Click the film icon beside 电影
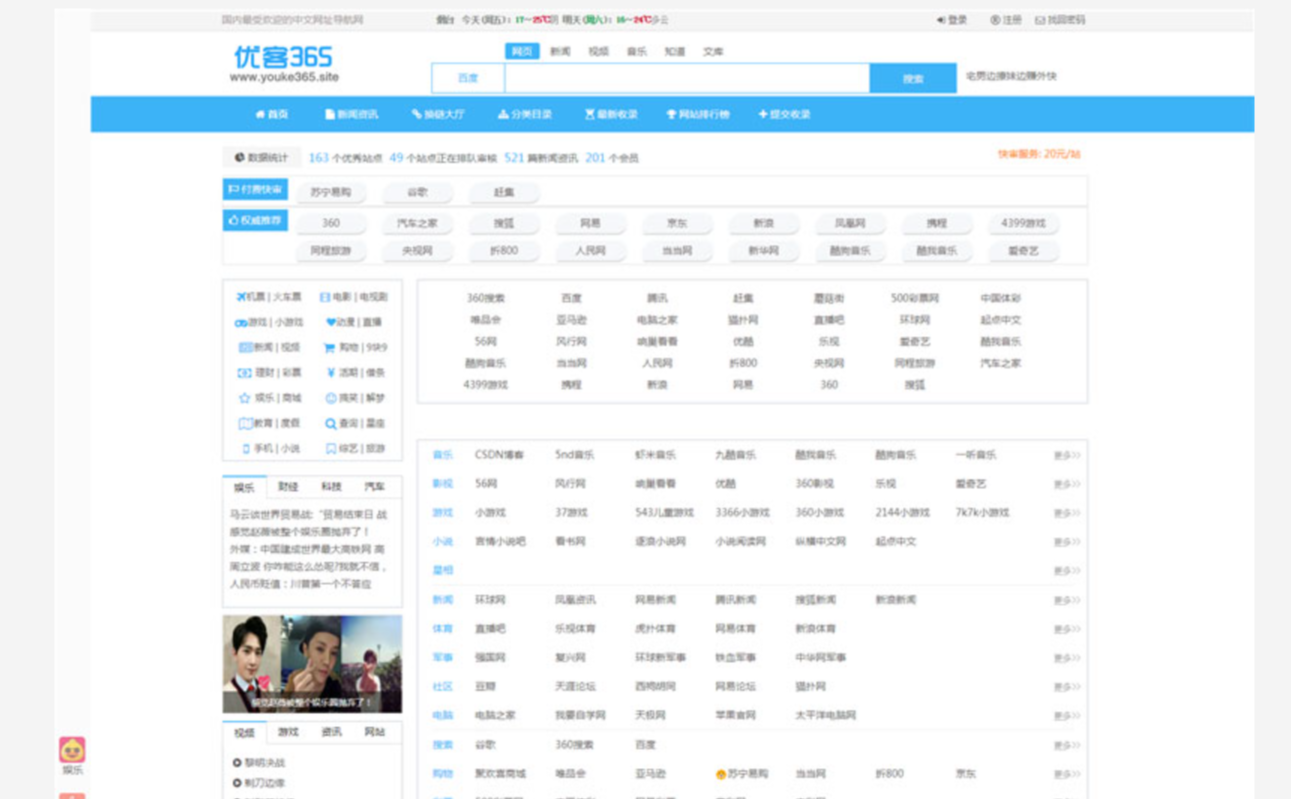 pos(325,297)
